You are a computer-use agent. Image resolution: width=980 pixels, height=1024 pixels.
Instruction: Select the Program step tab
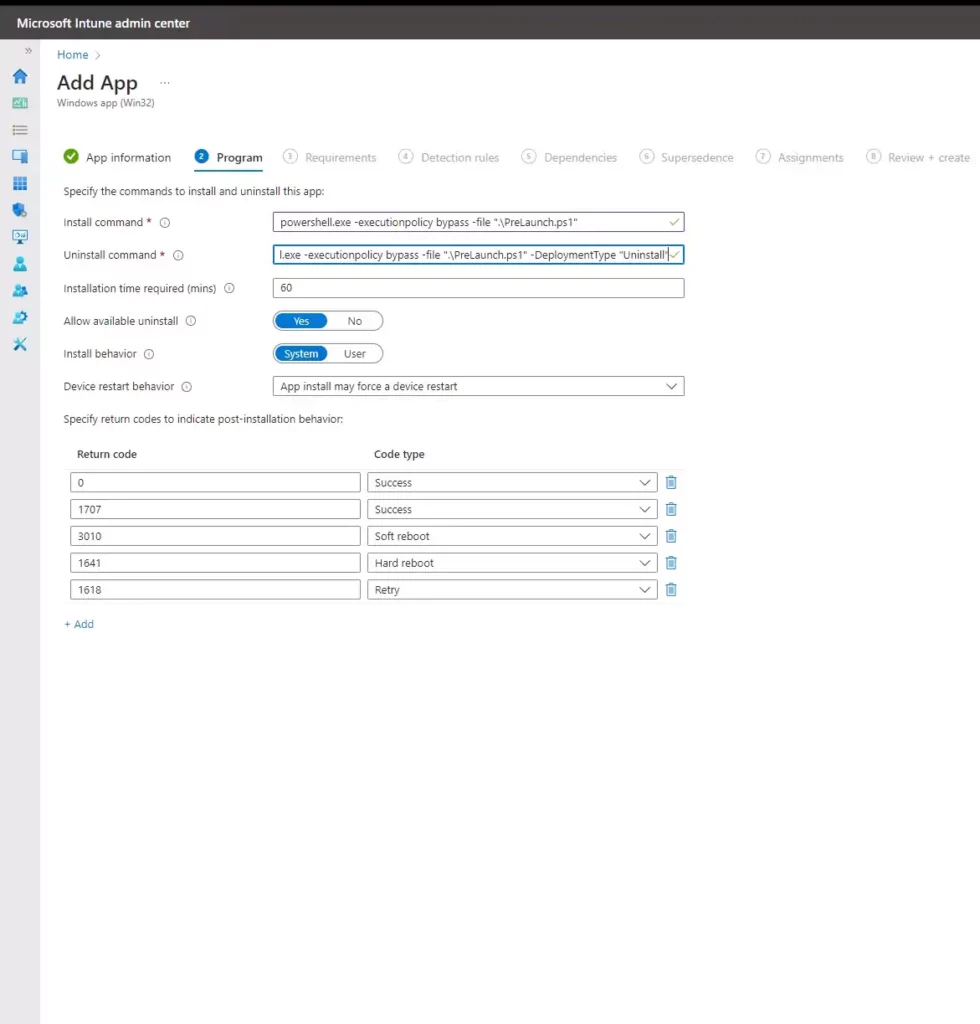[229, 157]
